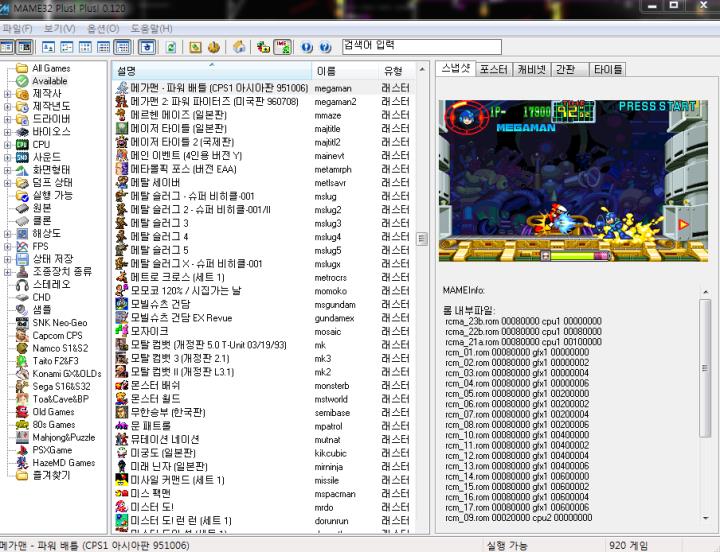Open the 보기(V) menu

60,28
